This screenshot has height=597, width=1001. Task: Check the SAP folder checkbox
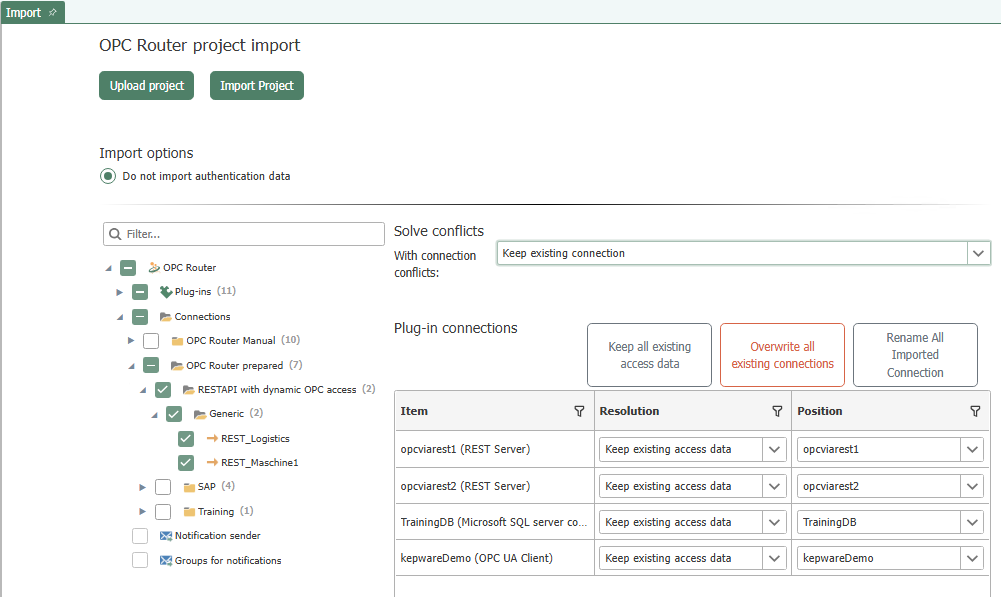163,487
